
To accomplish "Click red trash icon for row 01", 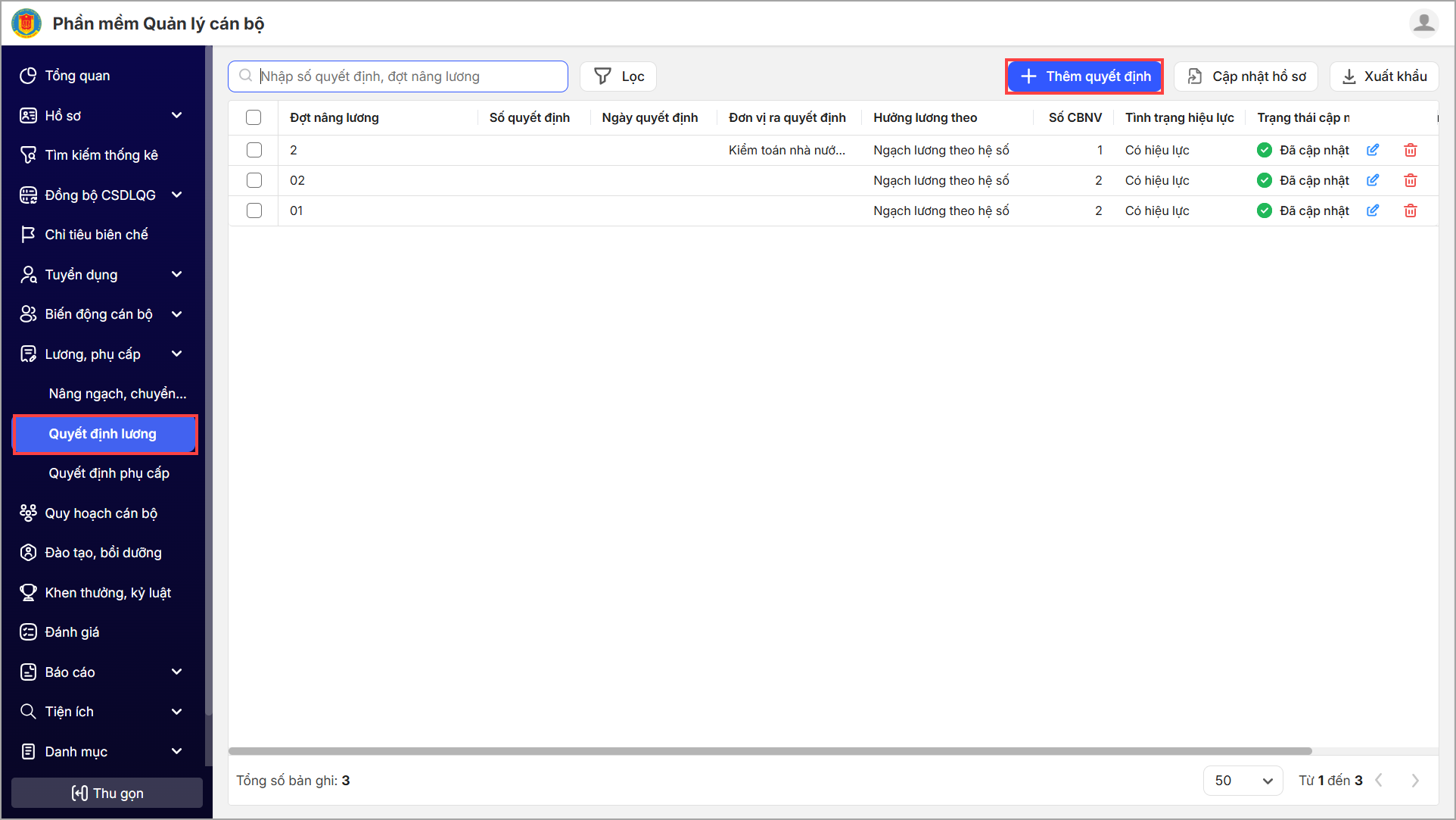I will click(x=1411, y=210).
